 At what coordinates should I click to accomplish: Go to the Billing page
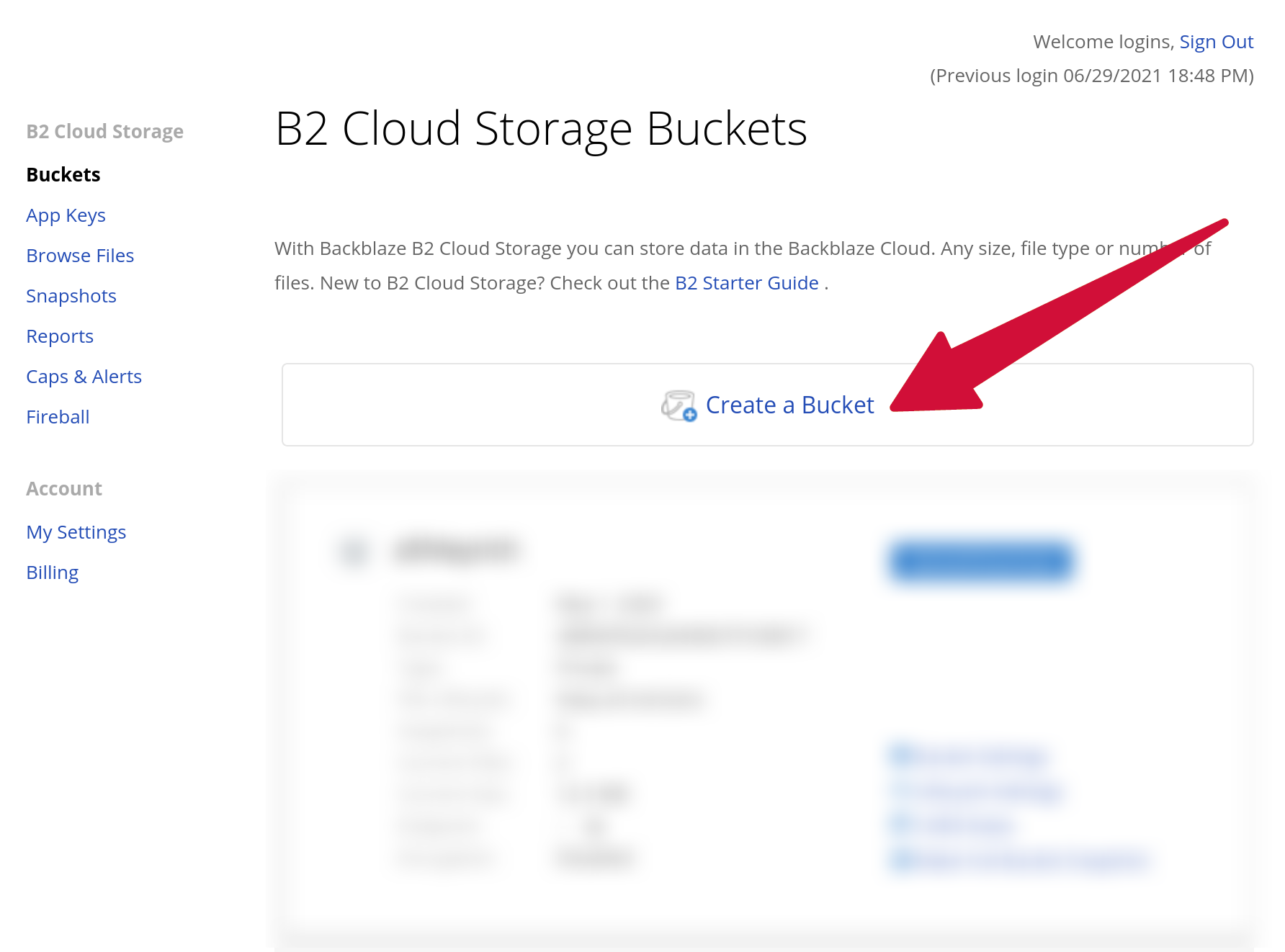coord(51,572)
